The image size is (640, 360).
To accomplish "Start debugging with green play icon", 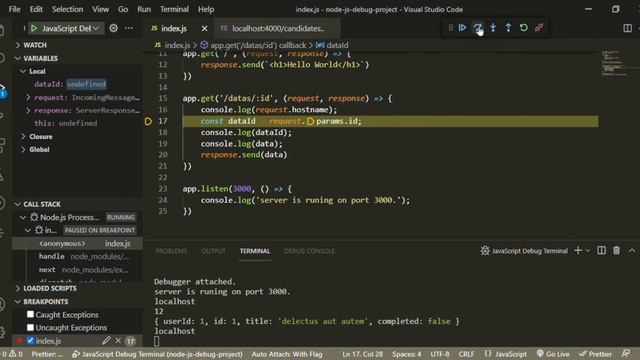I will coord(34,28).
